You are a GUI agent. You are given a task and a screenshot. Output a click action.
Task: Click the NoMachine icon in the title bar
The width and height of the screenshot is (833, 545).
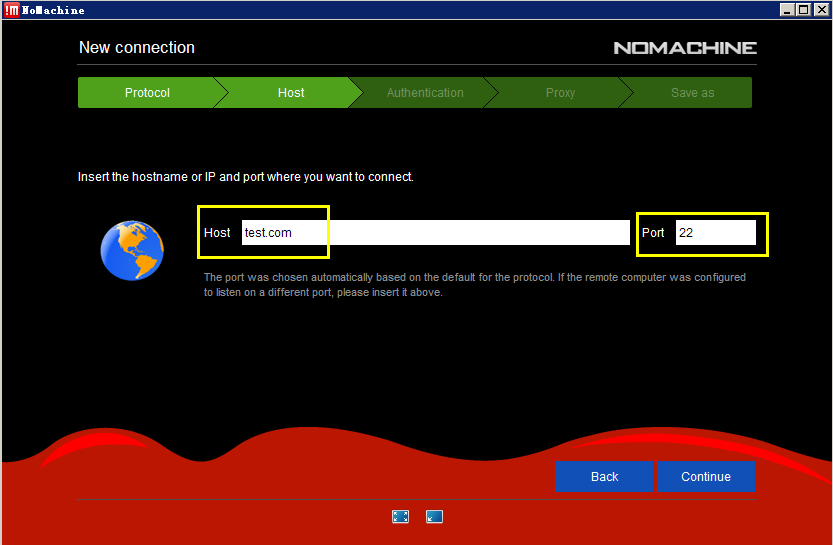click(x=12, y=10)
